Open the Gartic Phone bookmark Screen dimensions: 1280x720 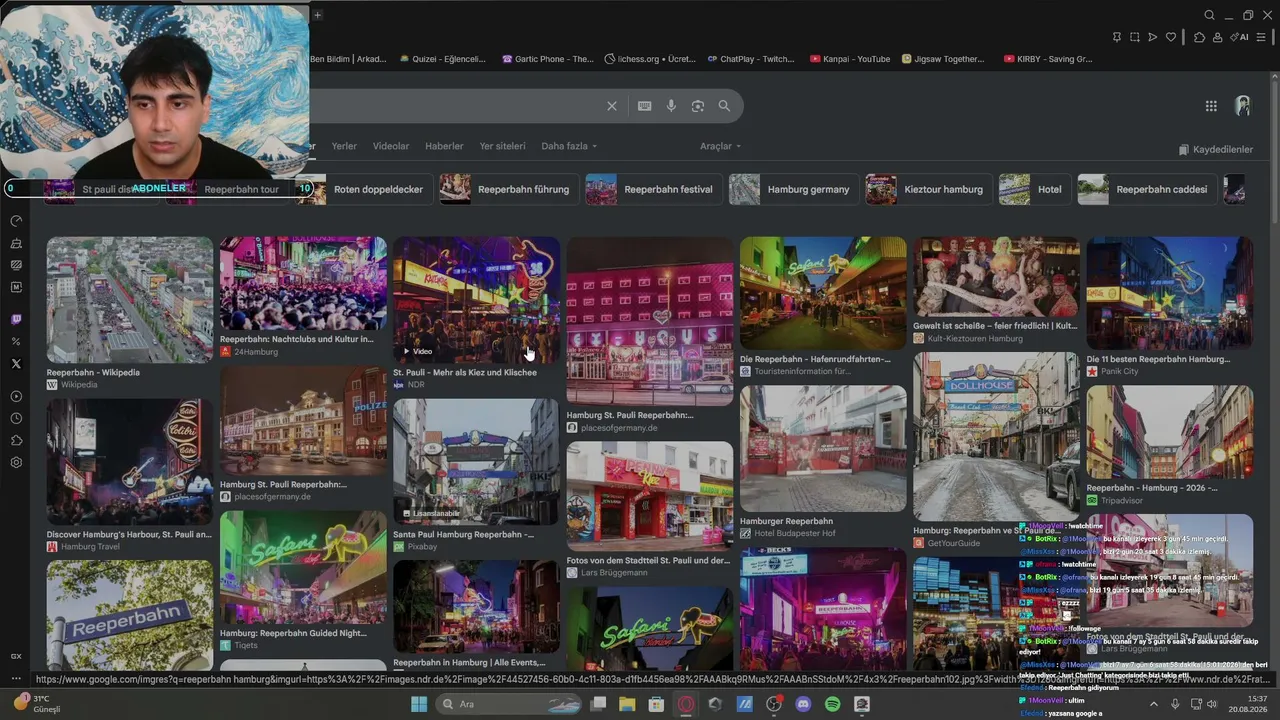548,59
